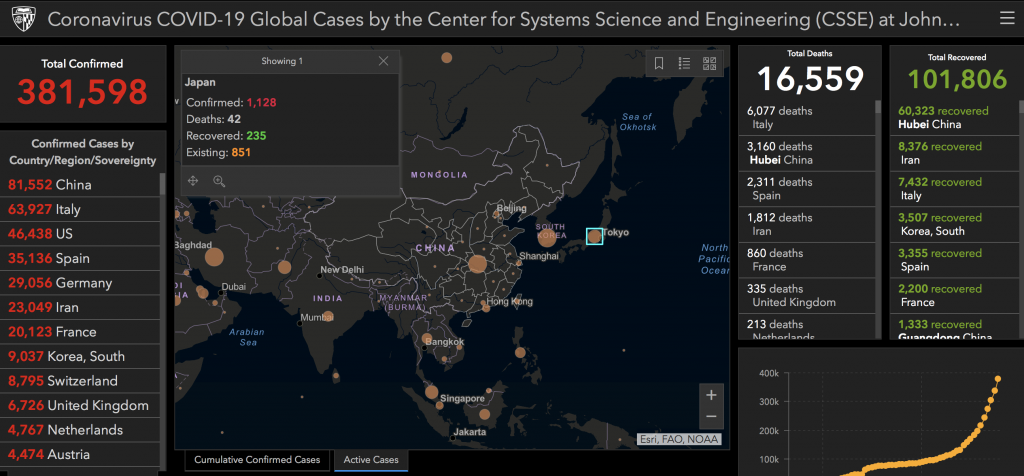Viewport: 1024px width, 476px height.
Task: Click the Esri, FAO, NOAA attribution
Action: [679, 439]
